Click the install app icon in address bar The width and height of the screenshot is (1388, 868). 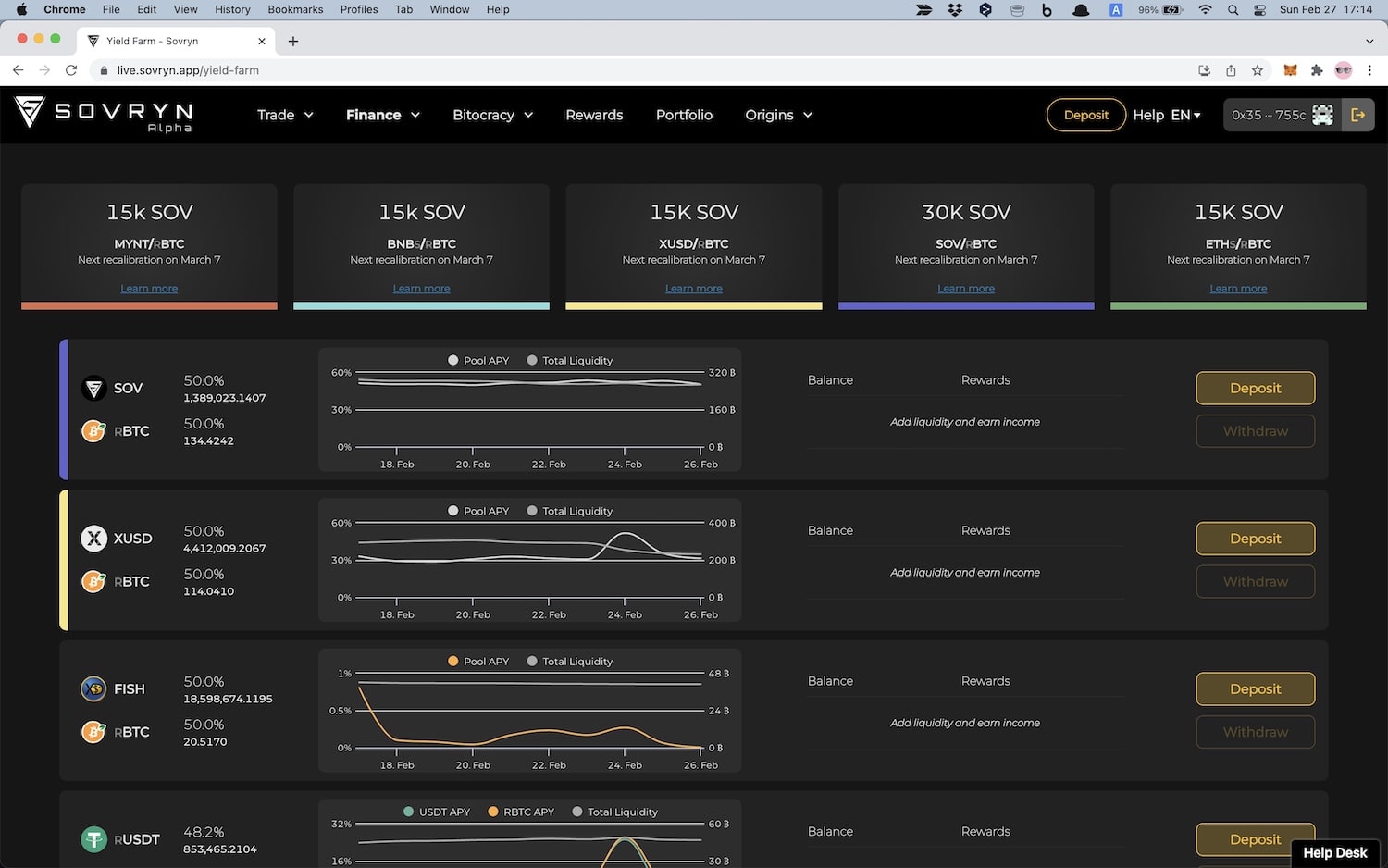(1204, 70)
